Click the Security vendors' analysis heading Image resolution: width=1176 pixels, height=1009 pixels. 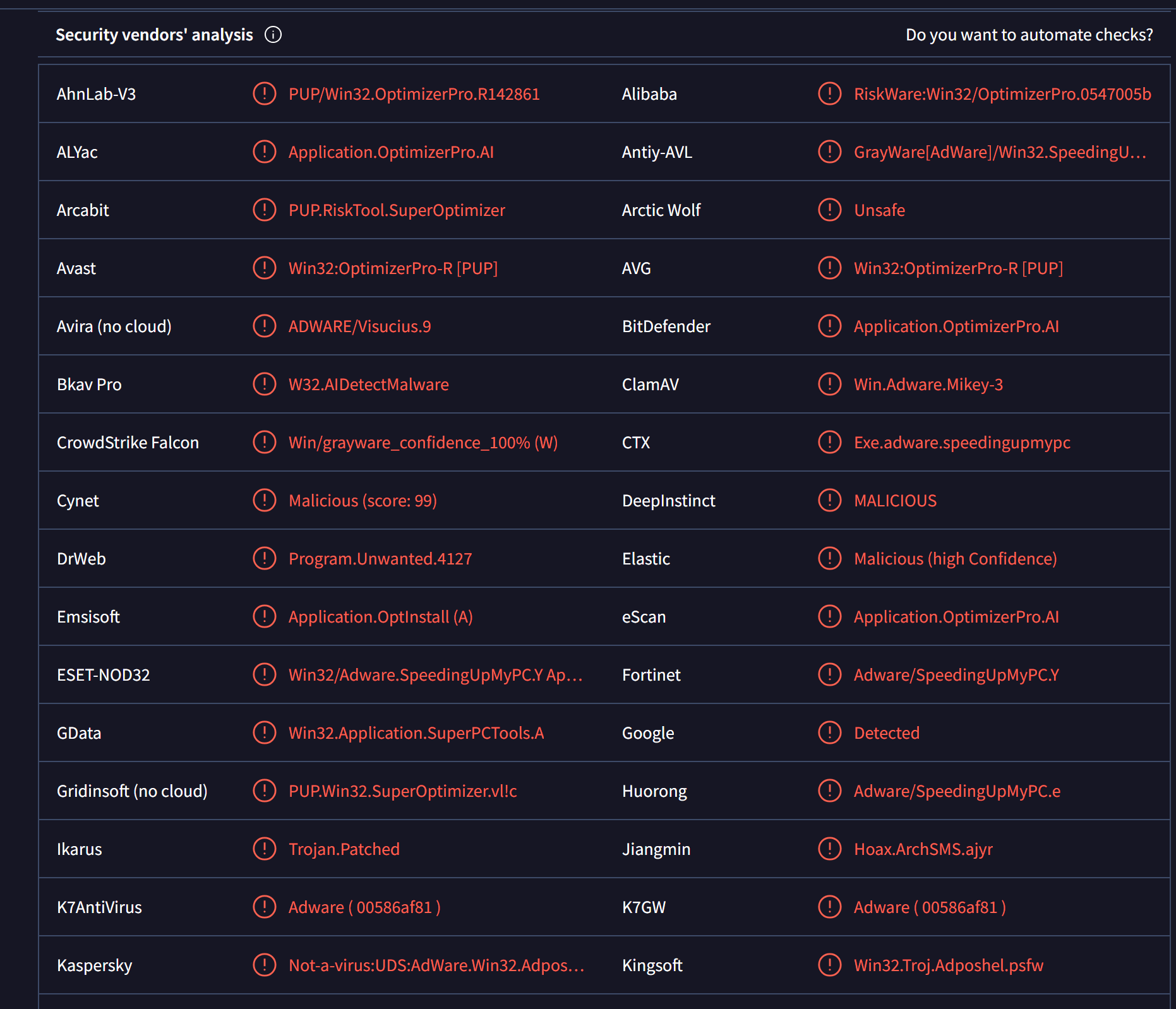pos(154,35)
